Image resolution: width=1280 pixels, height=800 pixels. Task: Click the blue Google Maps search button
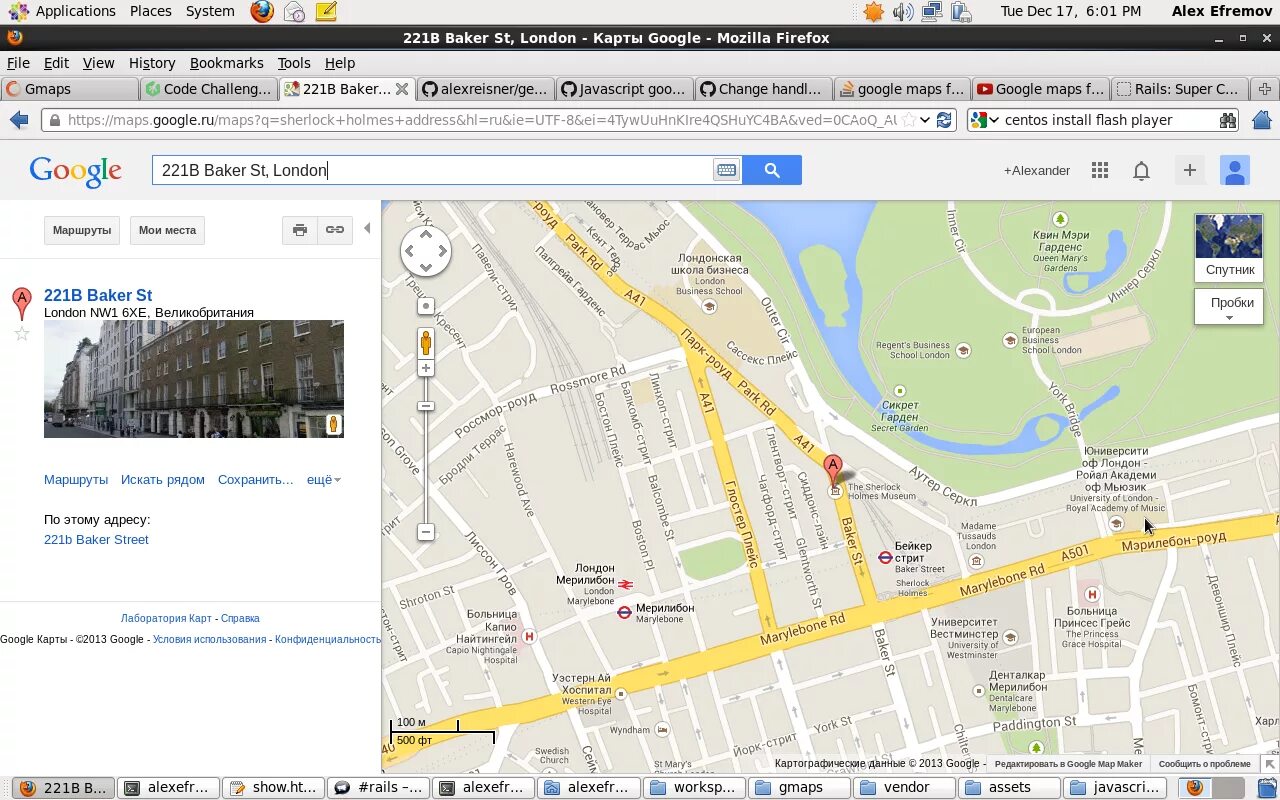(771, 170)
